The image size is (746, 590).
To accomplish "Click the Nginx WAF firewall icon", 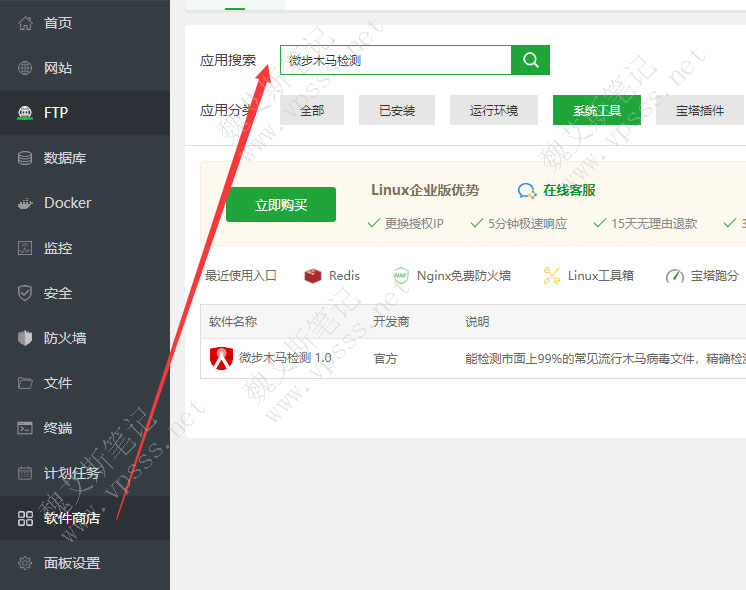I will pyautogui.click(x=401, y=275).
